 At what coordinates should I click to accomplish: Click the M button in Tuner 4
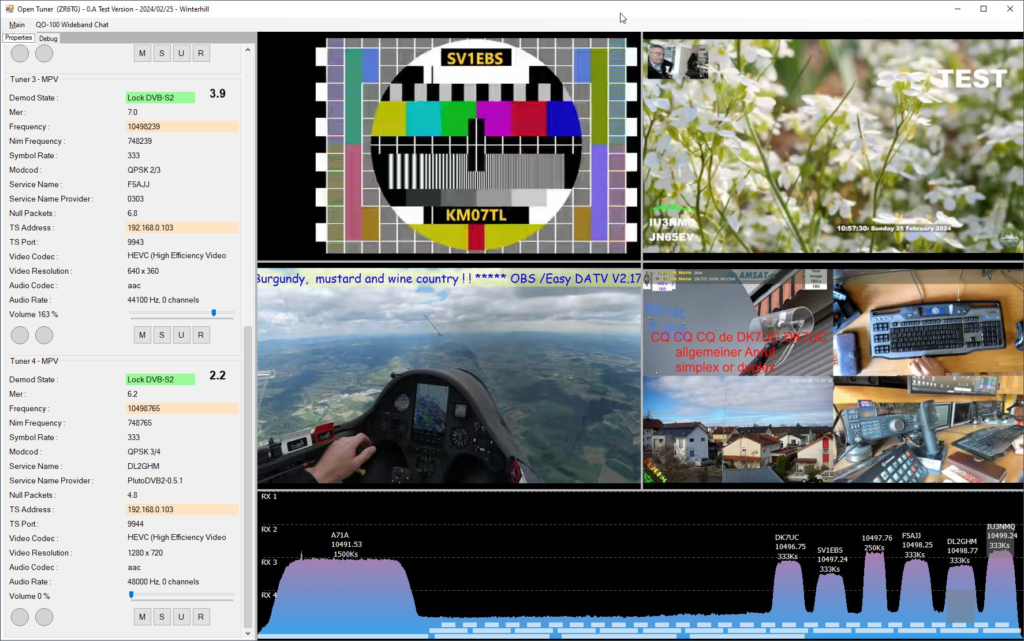(x=142, y=616)
